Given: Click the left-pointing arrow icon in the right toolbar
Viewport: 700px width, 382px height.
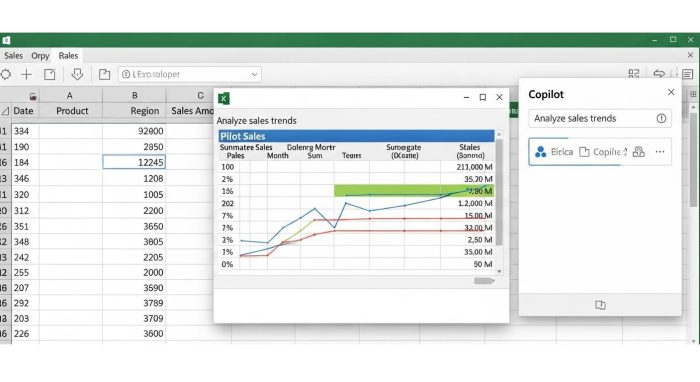Looking at the screenshot, I should 659,74.
